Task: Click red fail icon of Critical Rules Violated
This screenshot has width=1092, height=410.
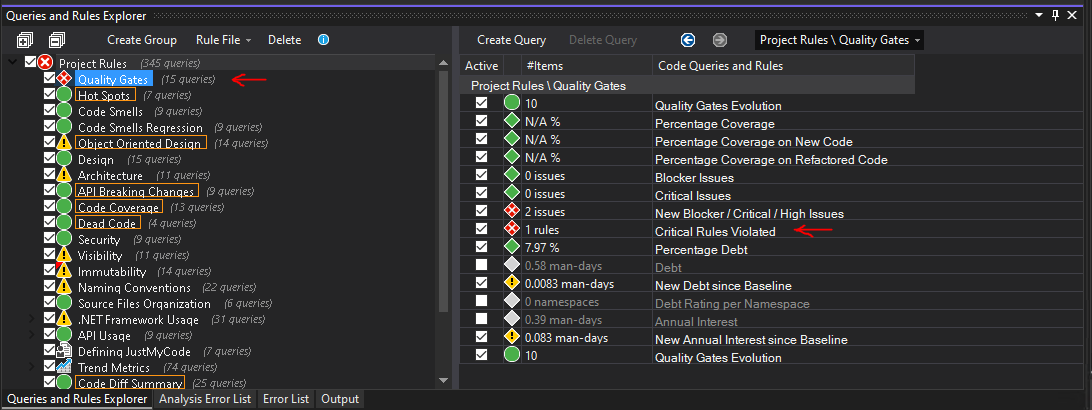Action: [x=512, y=229]
